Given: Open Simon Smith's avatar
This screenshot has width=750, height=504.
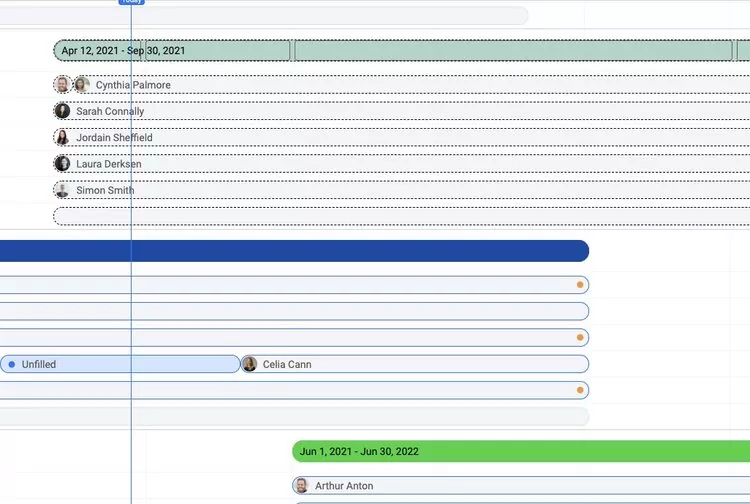Looking at the screenshot, I should coord(63,190).
